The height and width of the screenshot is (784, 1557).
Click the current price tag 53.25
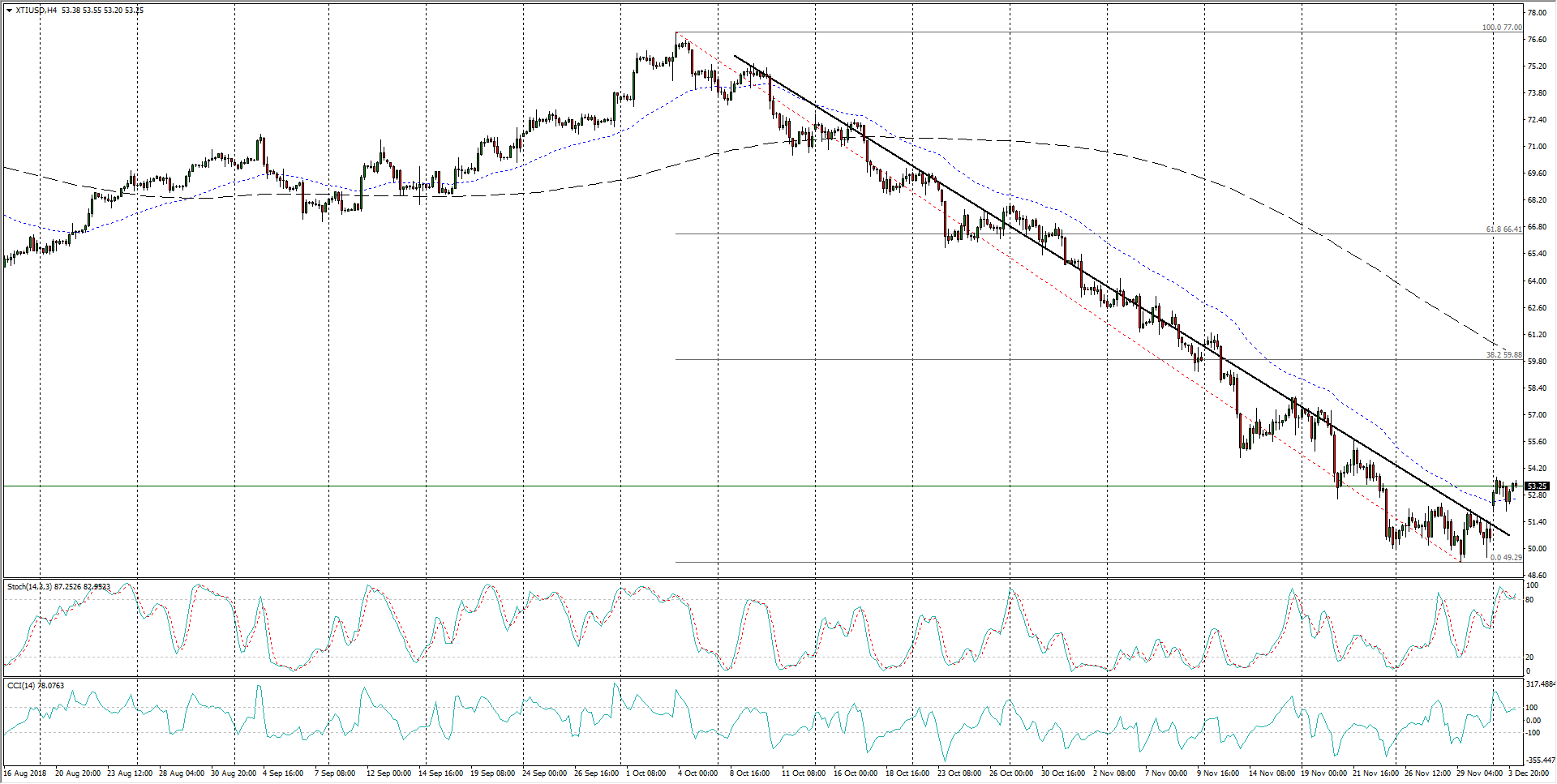click(1537, 486)
